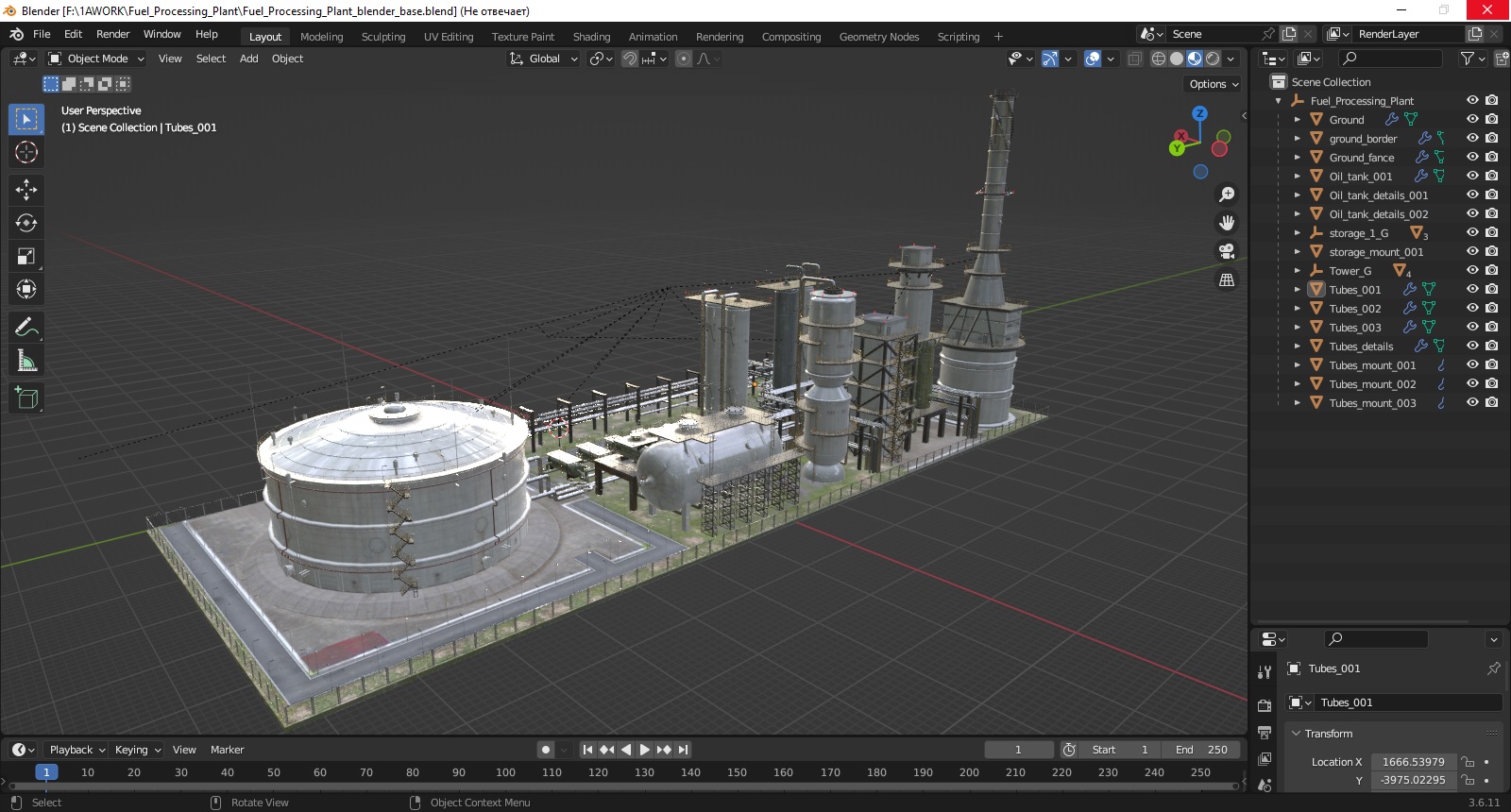Open the Add menu in viewport header

pyautogui.click(x=248, y=59)
